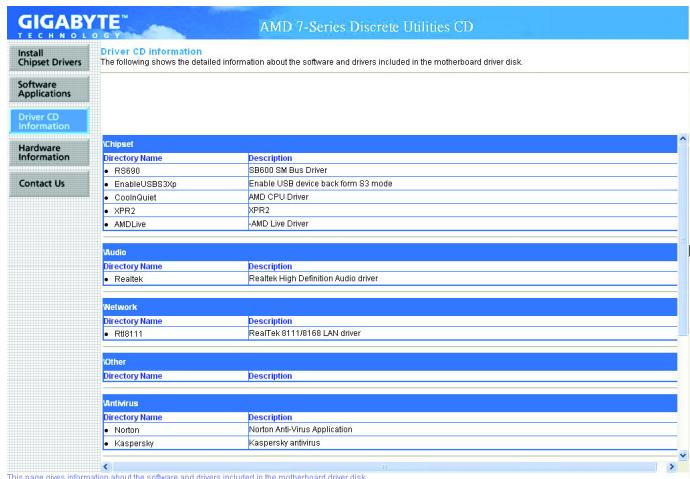Click 'RealTek 8111/8168 LAN driver' description
This screenshot has height=479, width=690.
(x=305, y=333)
